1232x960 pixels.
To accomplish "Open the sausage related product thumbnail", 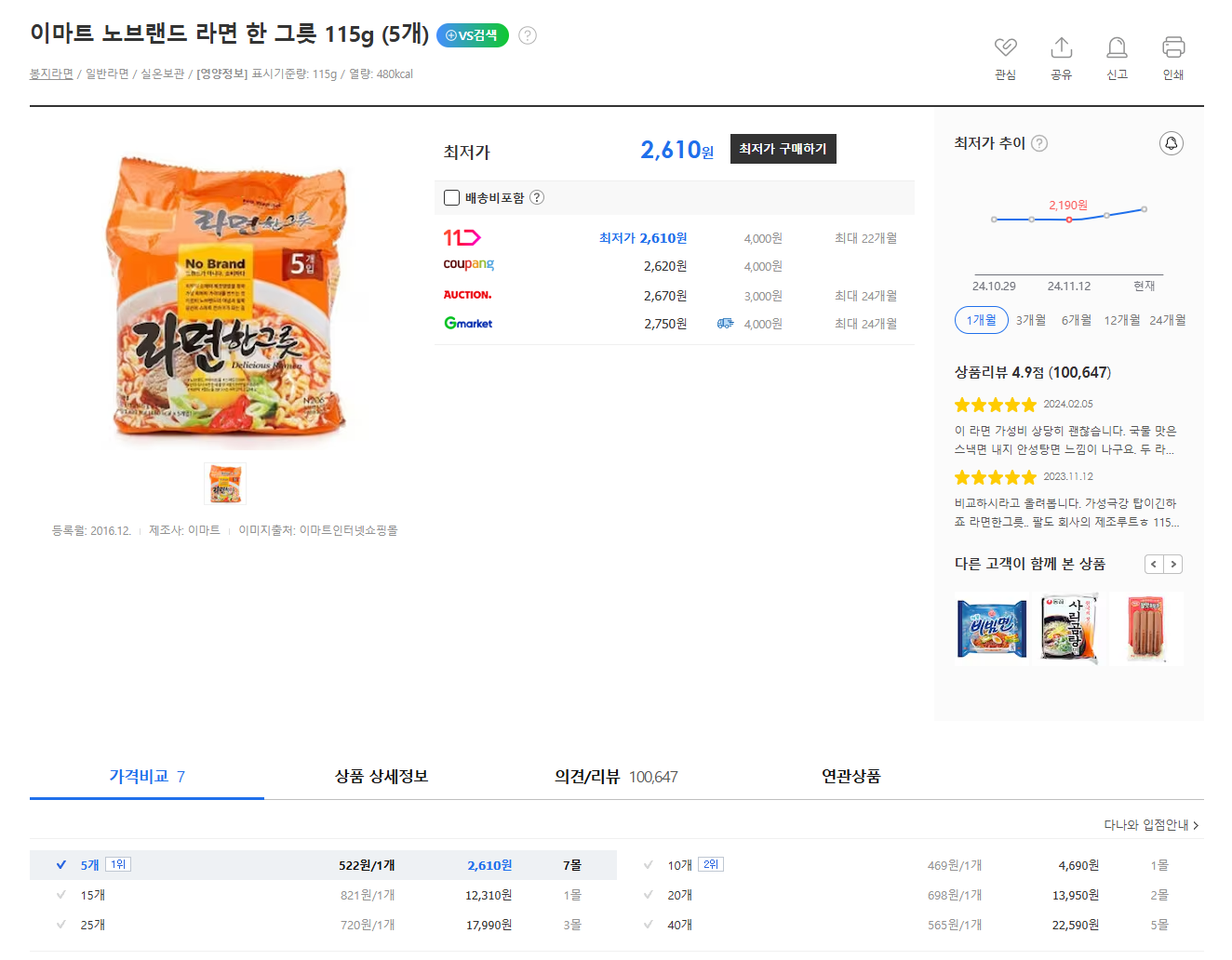I will click(x=1146, y=629).
